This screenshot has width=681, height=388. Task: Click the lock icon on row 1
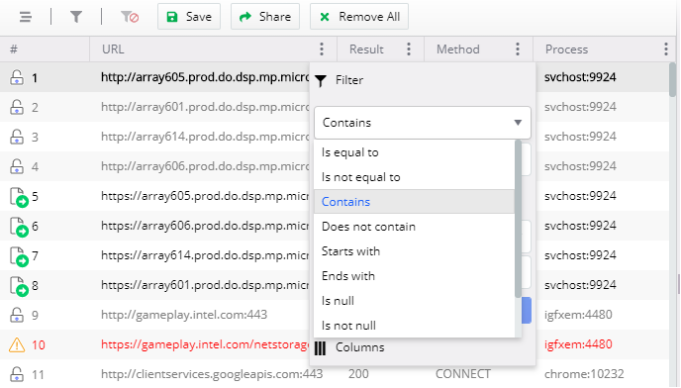pyautogui.click(x=17, y=77)
